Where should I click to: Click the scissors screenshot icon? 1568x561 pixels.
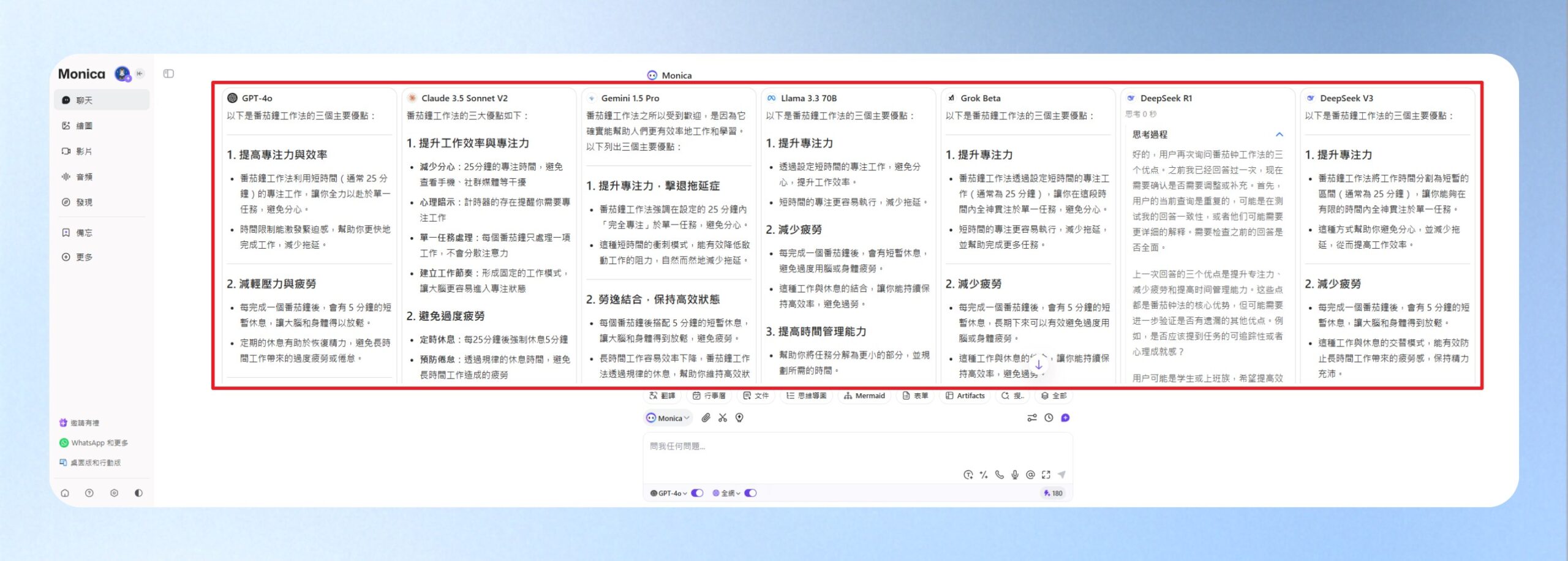pyautogui.click(x=723, y=418)
